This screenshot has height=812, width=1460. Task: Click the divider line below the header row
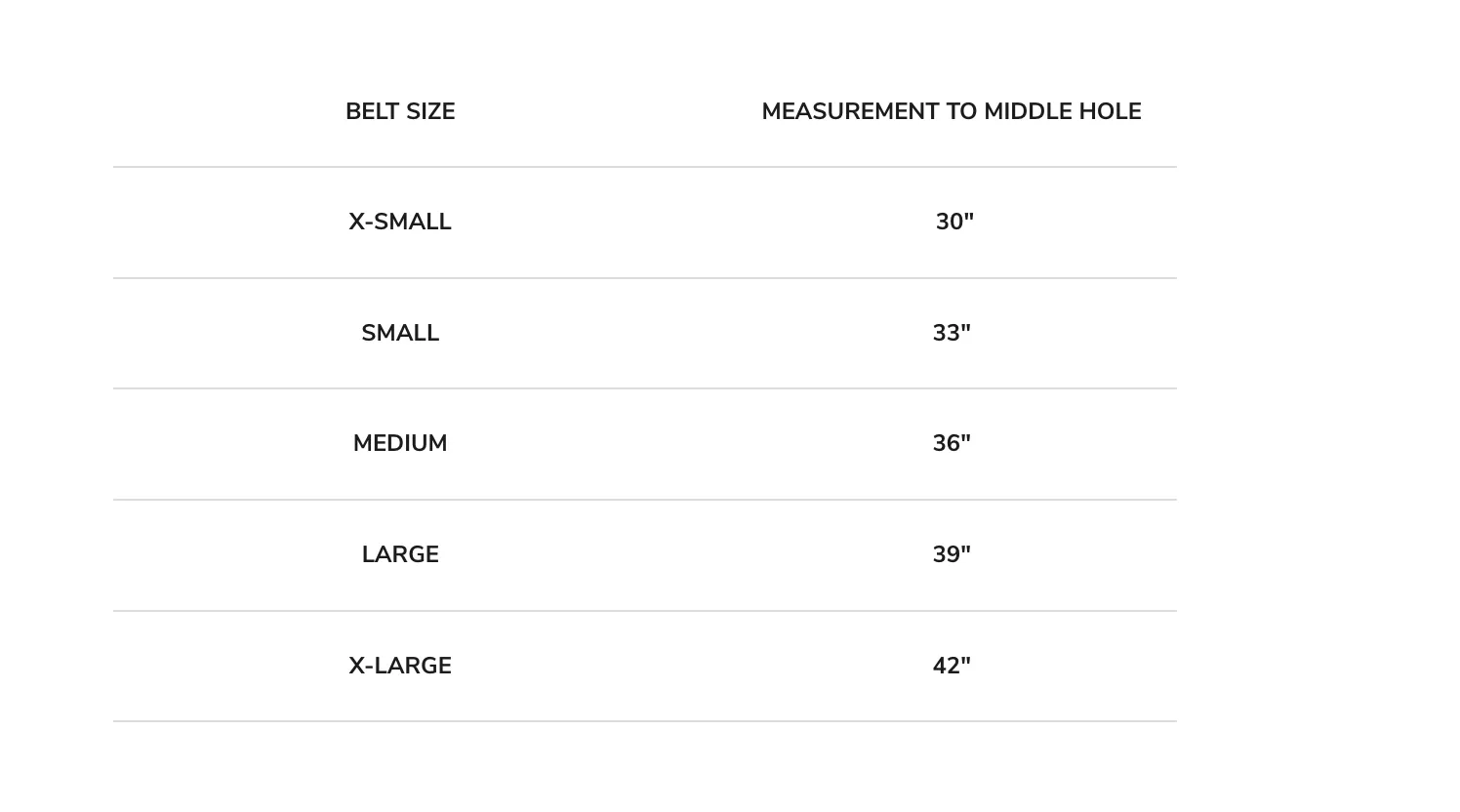coord(644,167)
